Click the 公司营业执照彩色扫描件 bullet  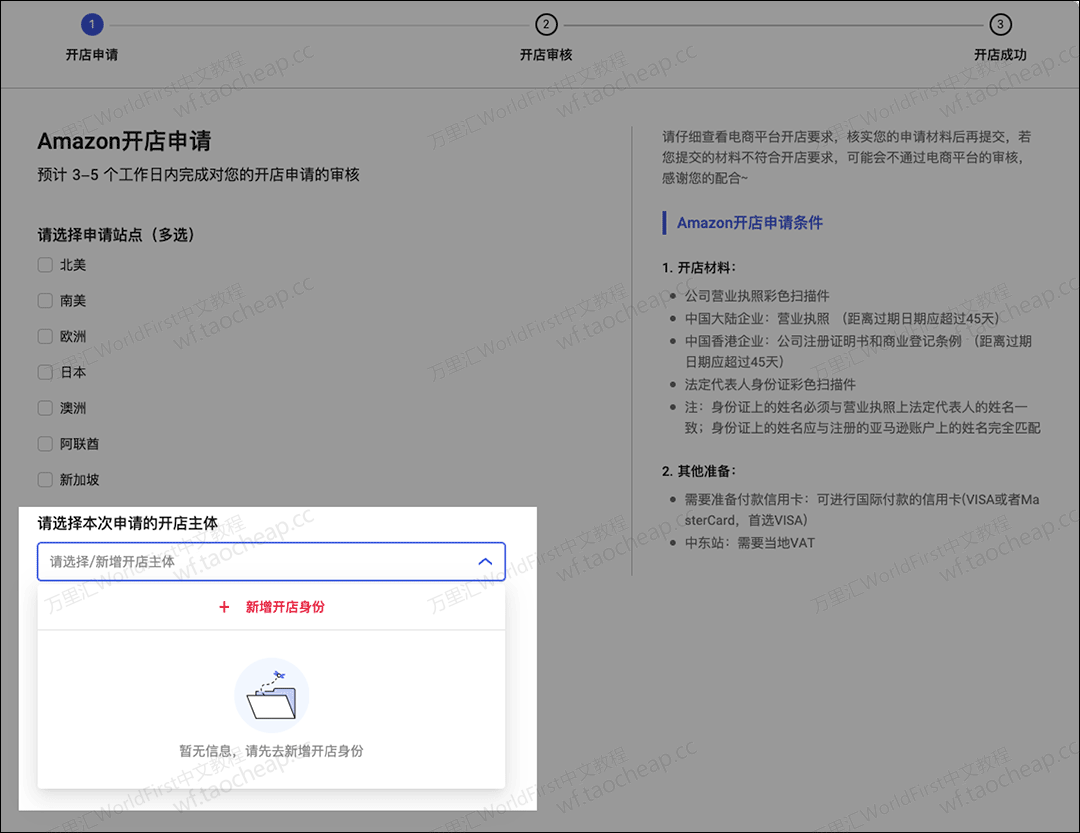tap(757, 296)
